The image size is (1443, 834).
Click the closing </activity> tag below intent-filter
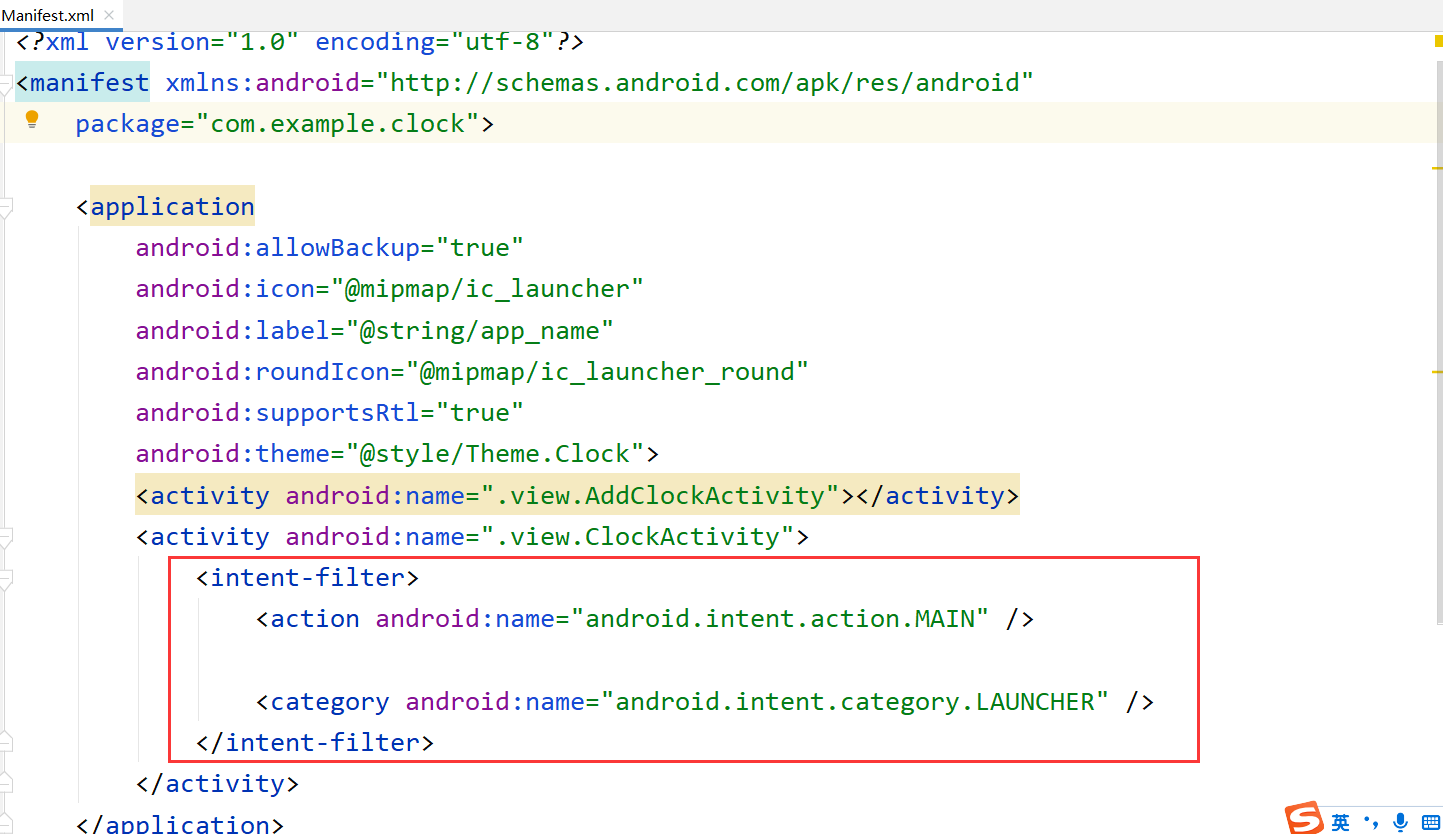(218, 784)
